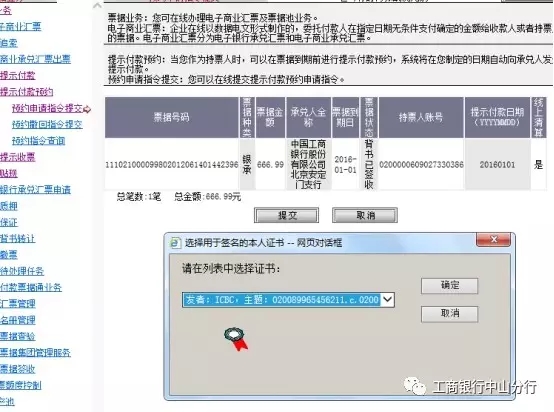Open 商业承兑汇票出票 sidebar link
This screenshot has height=412, width=554.
[35, 59]
